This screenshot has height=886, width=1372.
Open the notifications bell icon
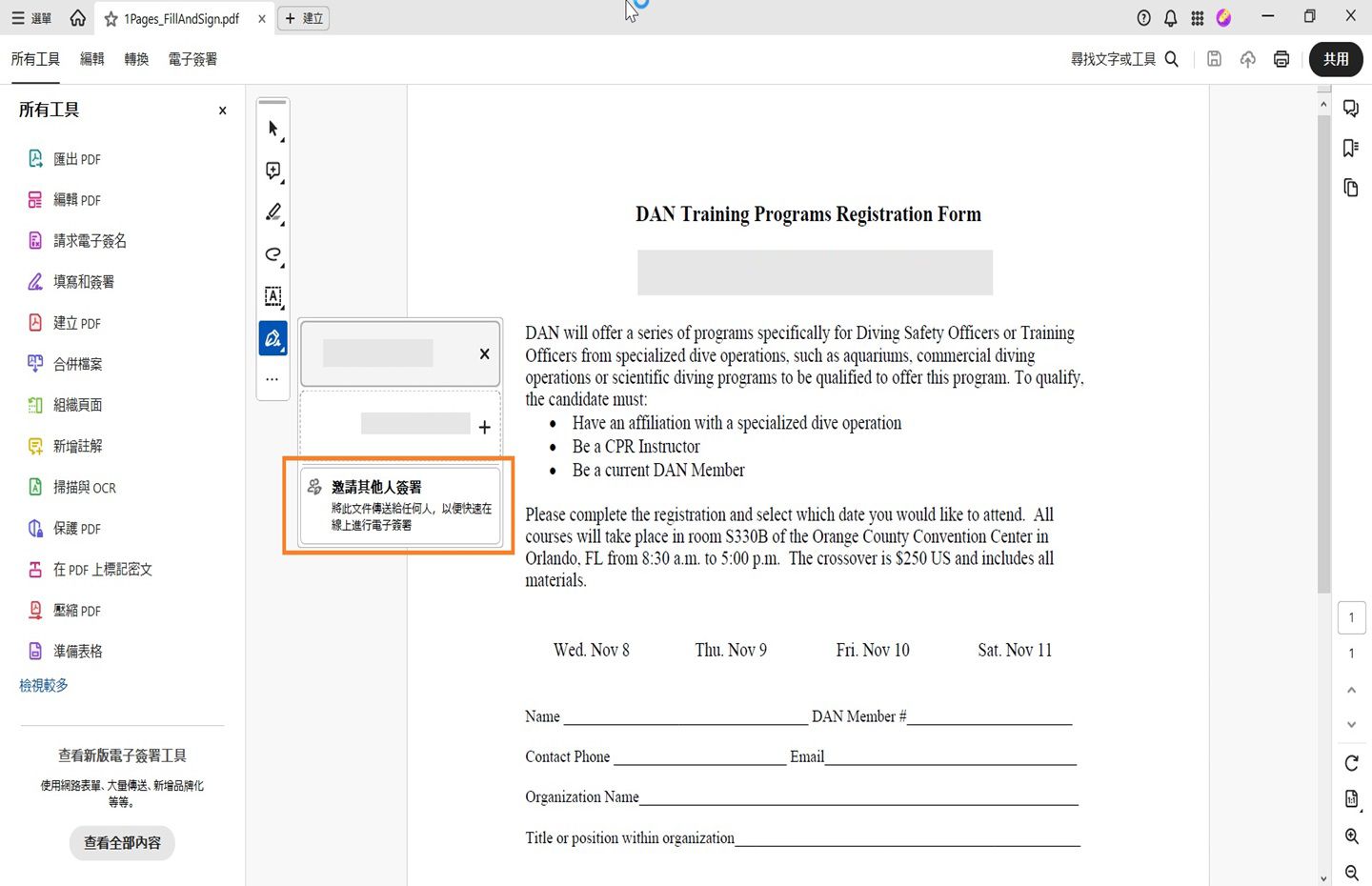1171,18
